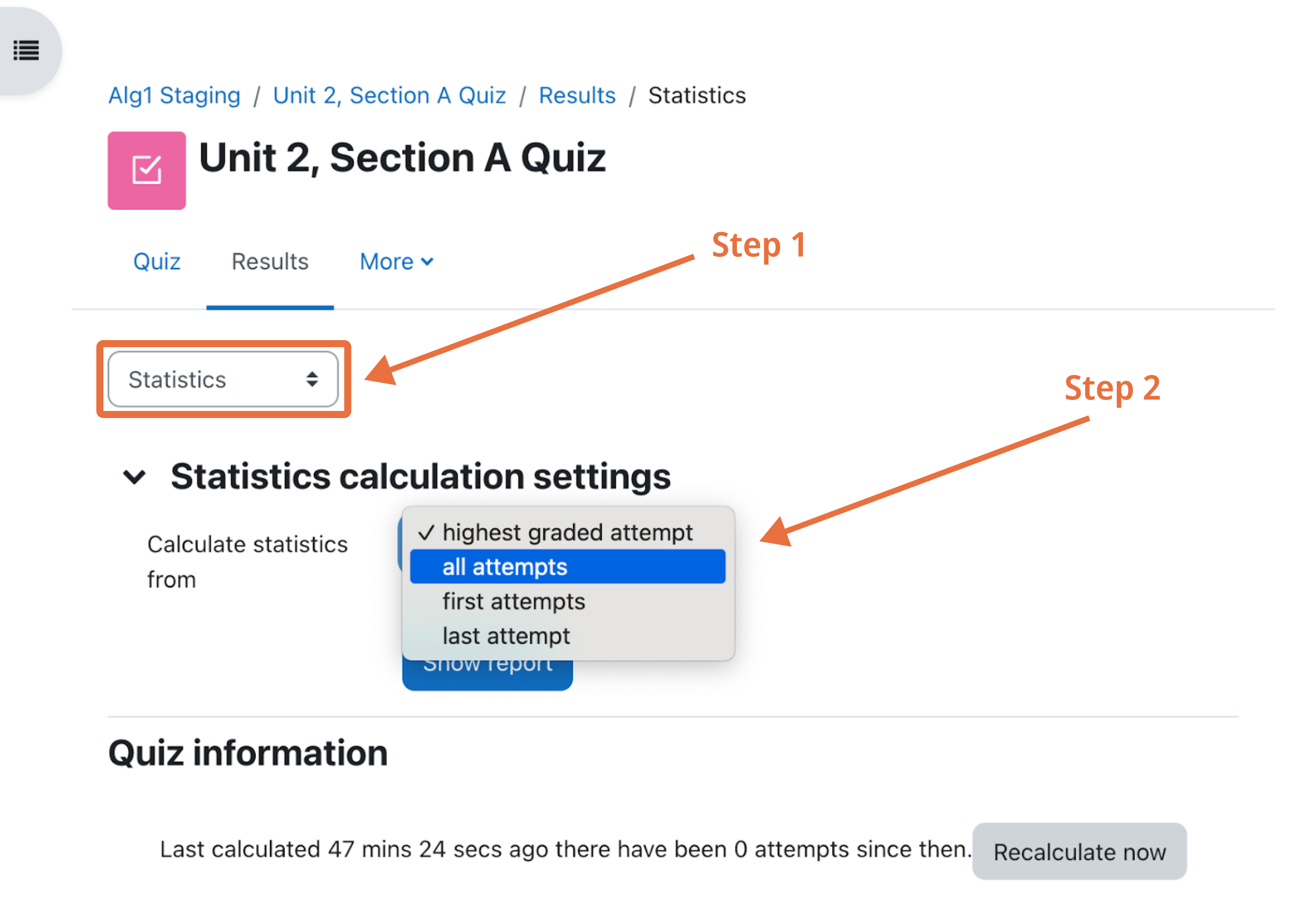
Task: Select the Results tab
Action: (x=270, y=261)
